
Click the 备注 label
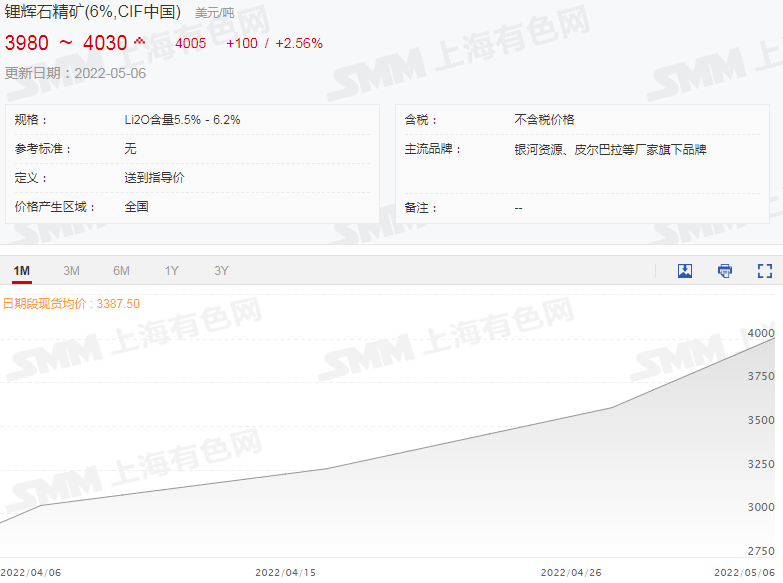pos(420,208)
